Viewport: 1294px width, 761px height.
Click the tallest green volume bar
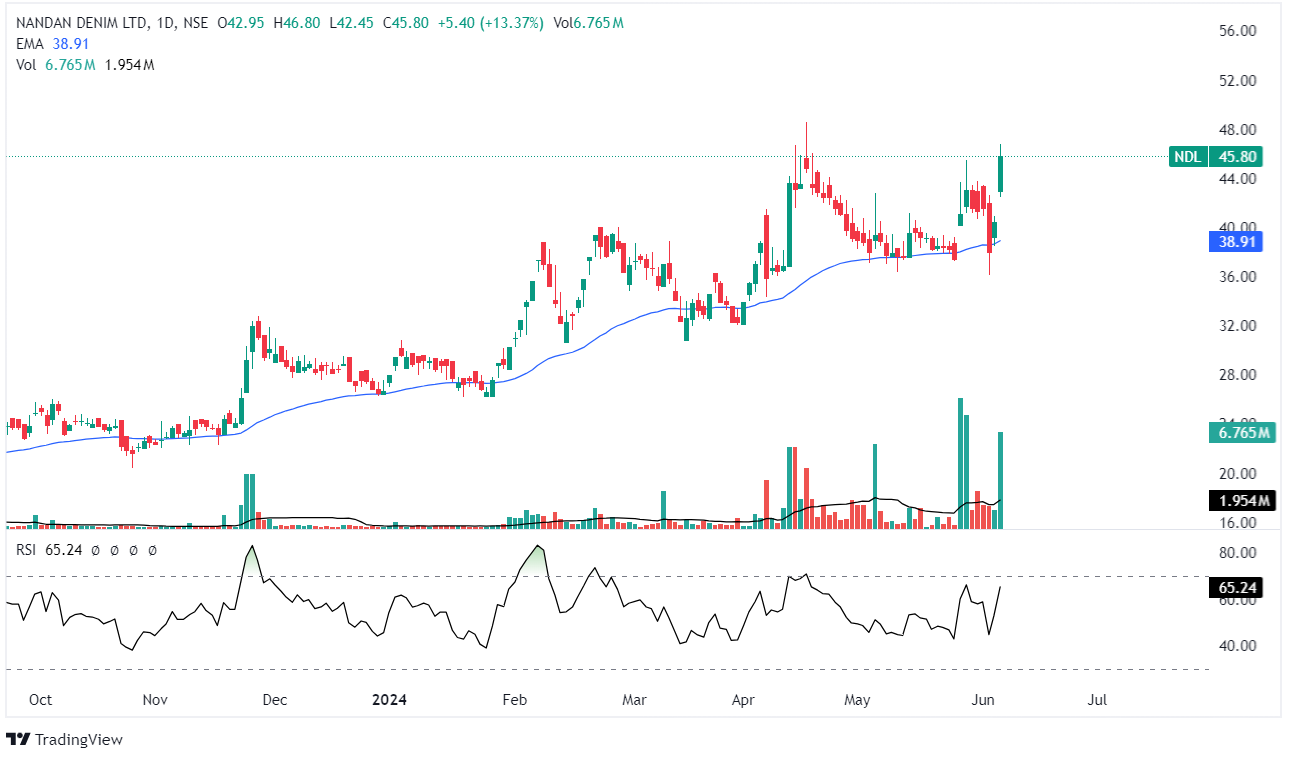960,462
